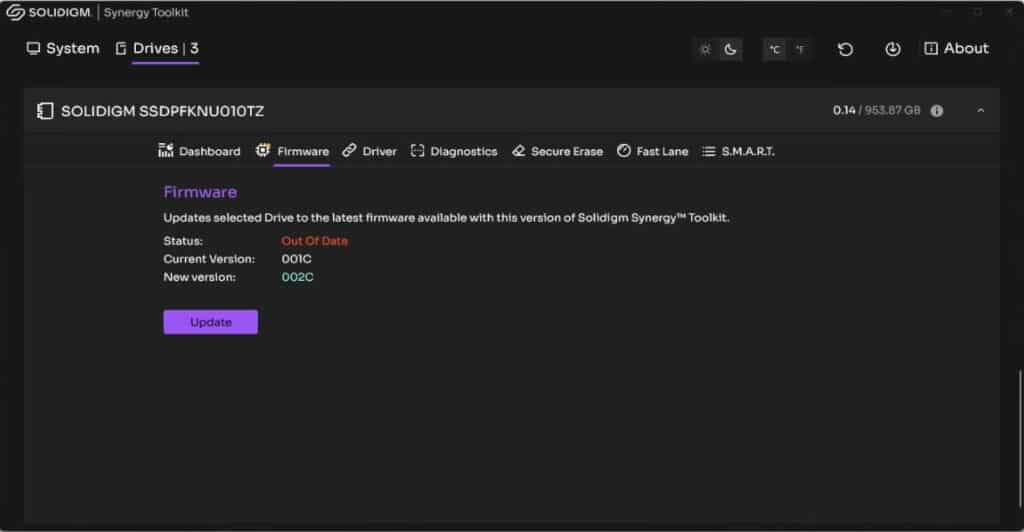Click the vertical scrollbar on the right
This screenshot has width=1024, height=532.
pos(1020,439)
